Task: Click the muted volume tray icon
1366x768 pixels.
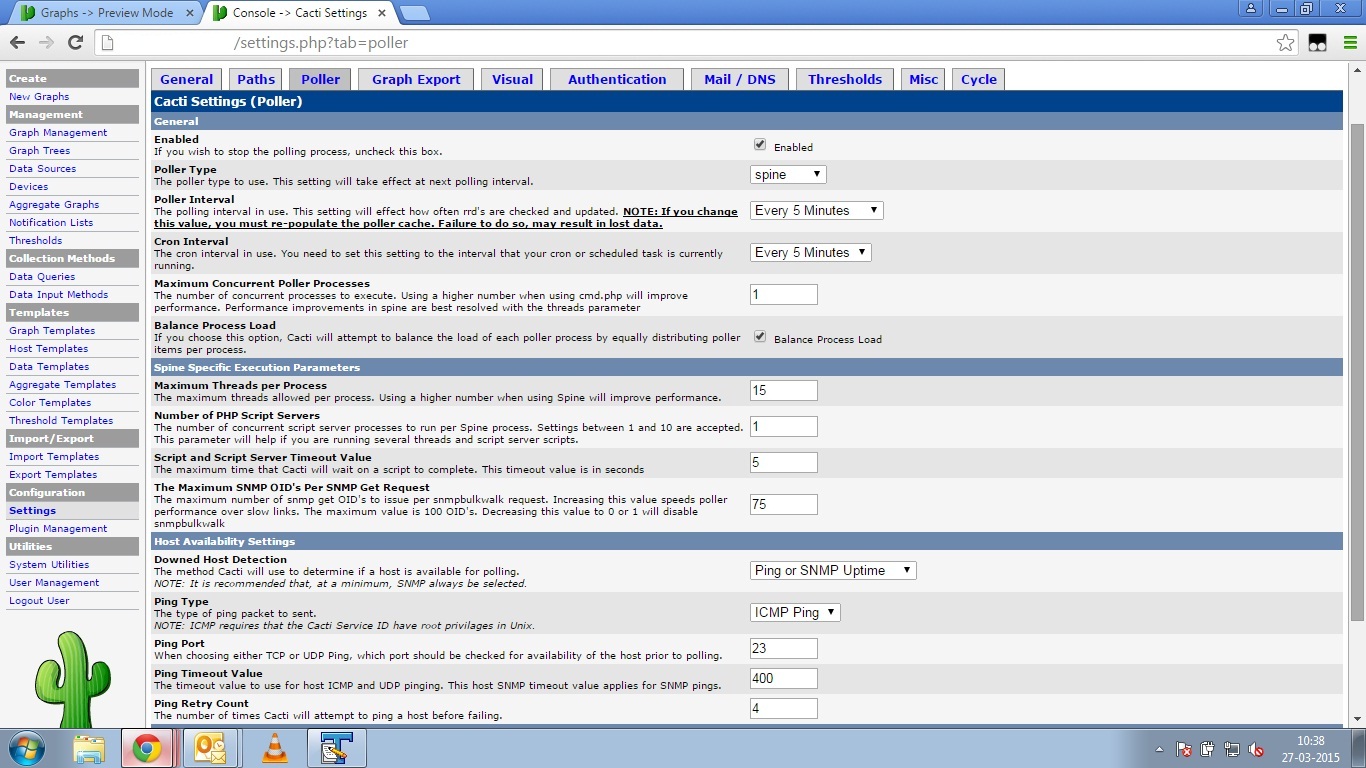Action: pos(1257,749)
